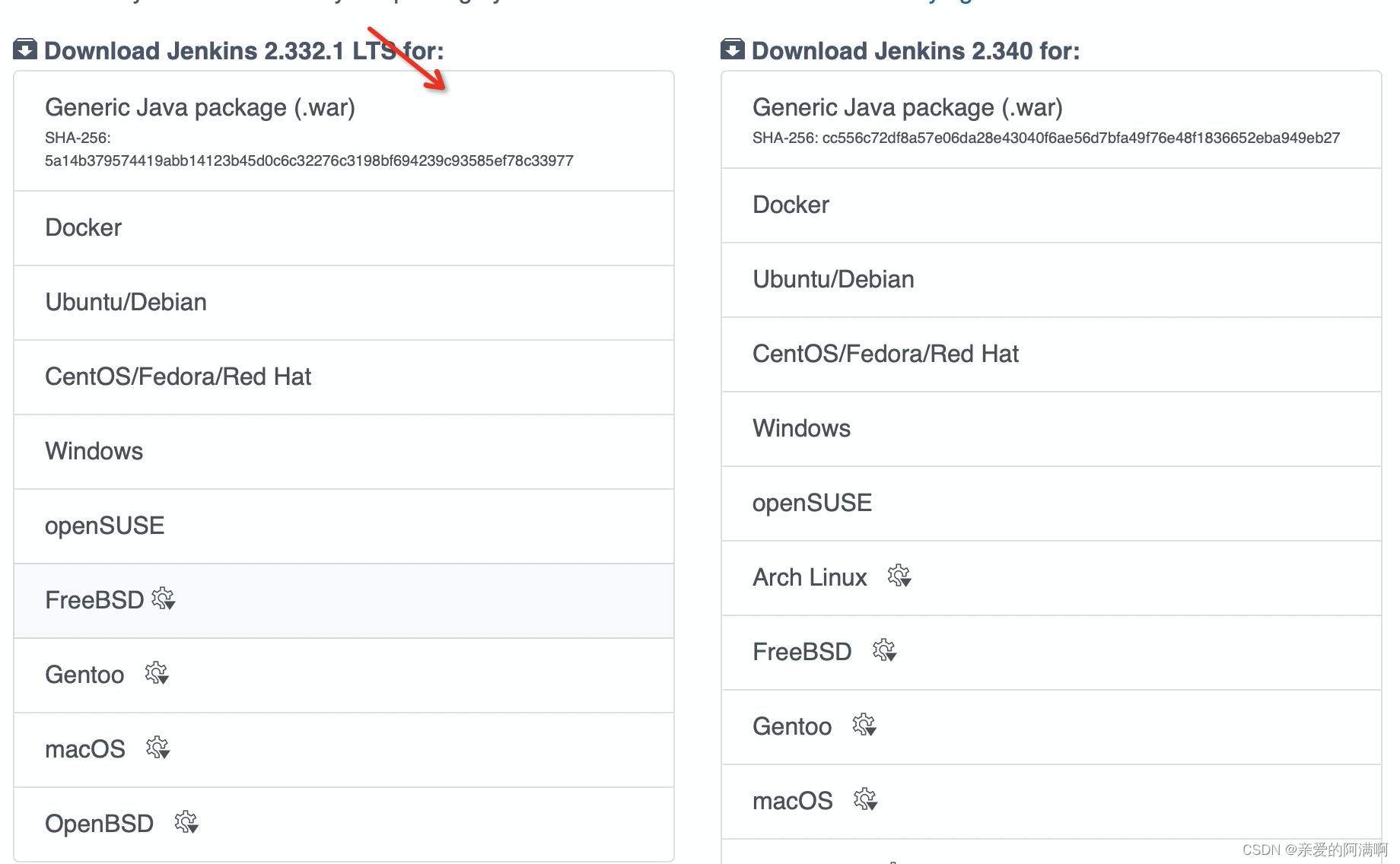This screenshot has width=1400, height=864.
Task: Select Arch Linux under Jenkins 2.340
Action: pyautogui.click(x=1052, y=578)
